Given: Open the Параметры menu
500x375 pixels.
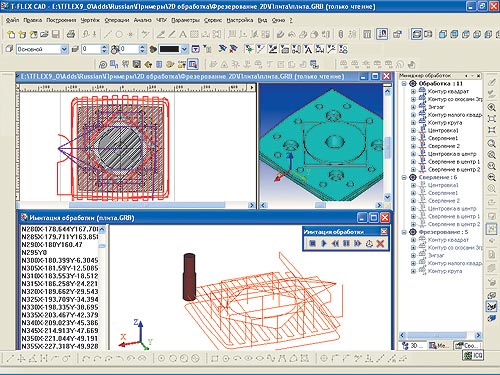Looking at the screenshot, I should [185, 20].
